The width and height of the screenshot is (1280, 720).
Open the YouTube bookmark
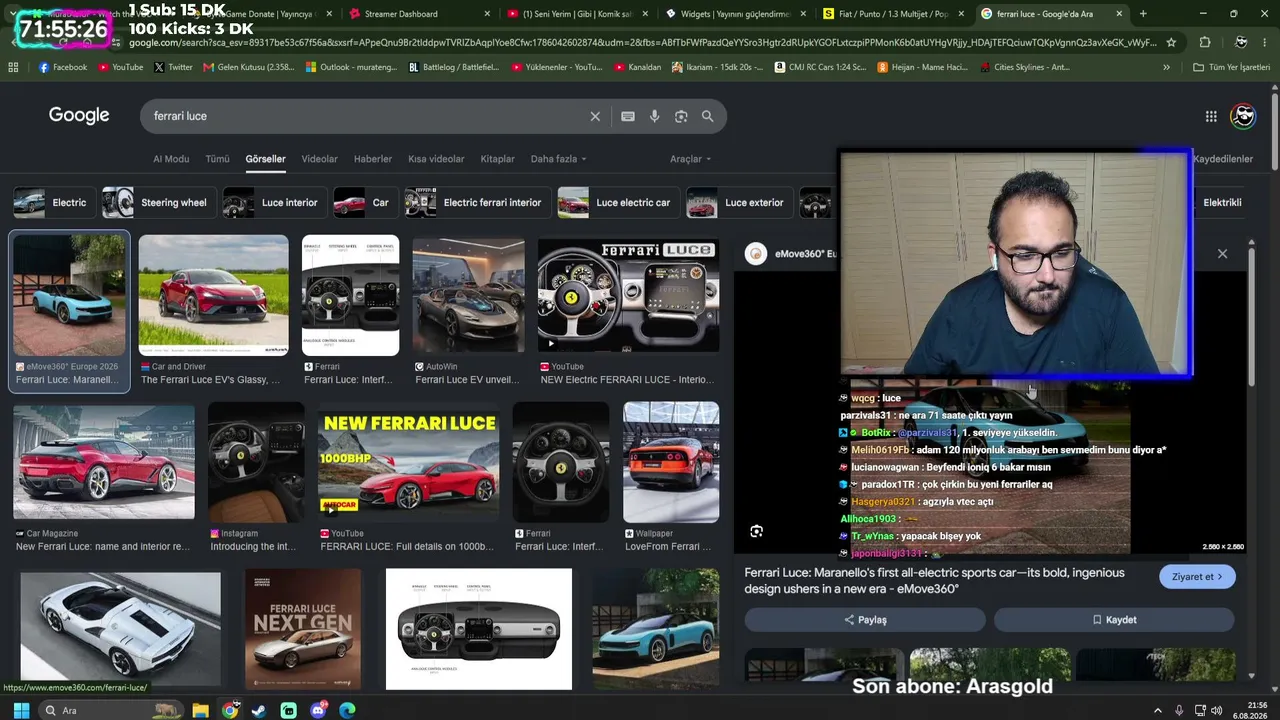coord(120,67)
